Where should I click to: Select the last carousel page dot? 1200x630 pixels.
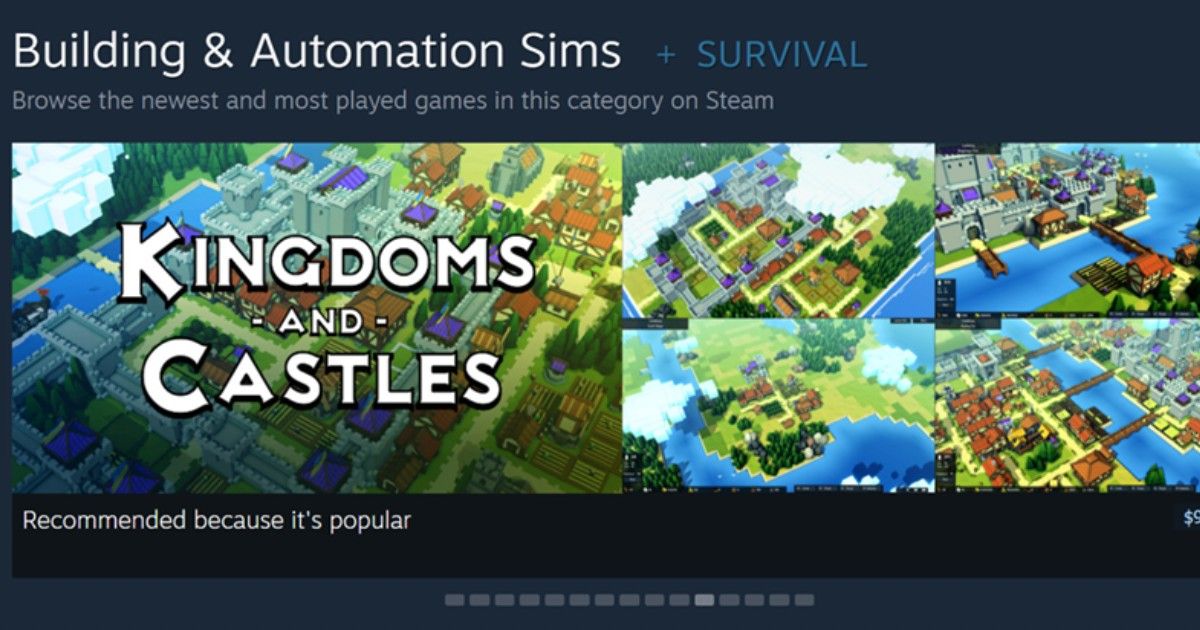(804, 600)
